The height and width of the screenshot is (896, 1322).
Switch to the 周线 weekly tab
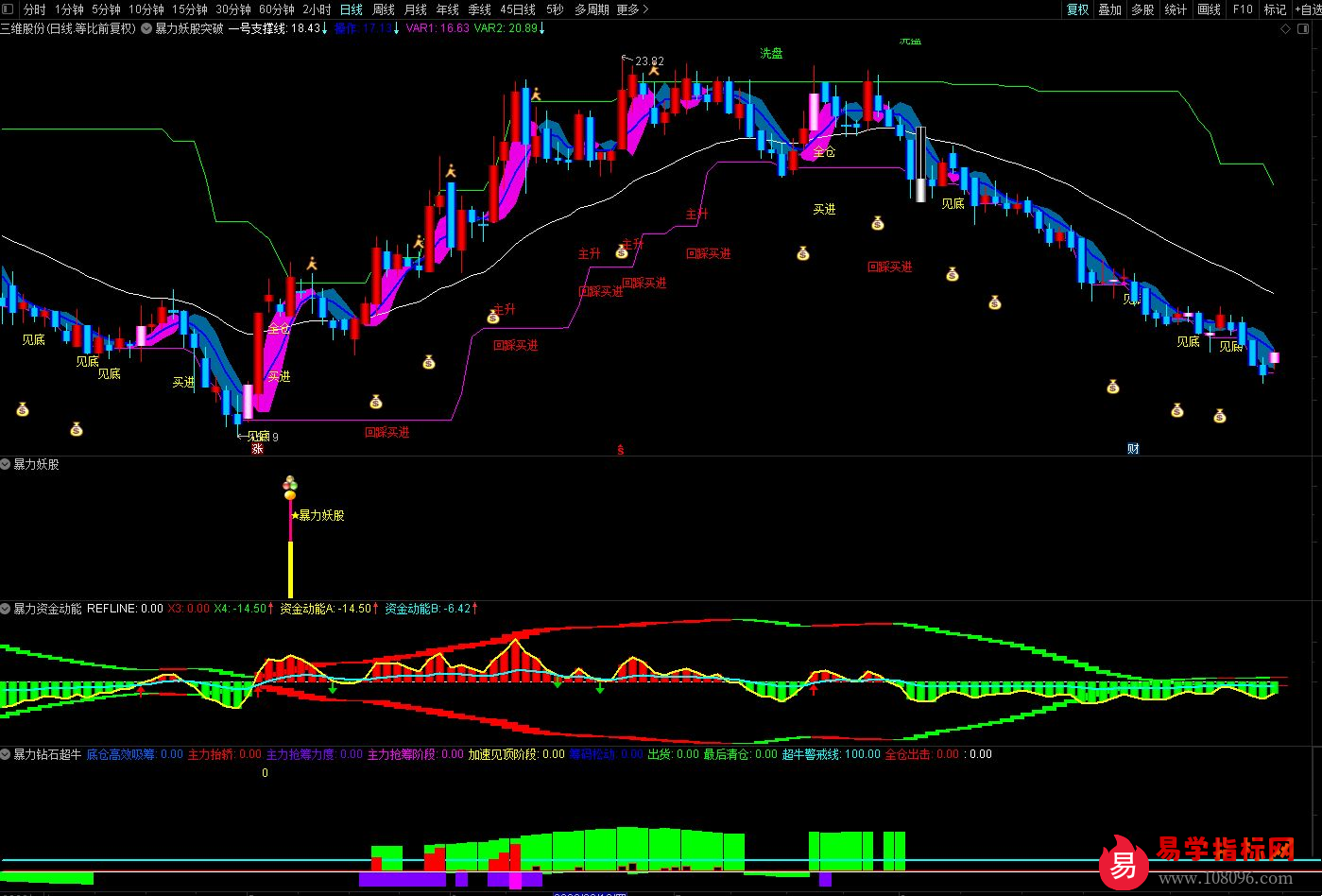[x=383, y=9]
